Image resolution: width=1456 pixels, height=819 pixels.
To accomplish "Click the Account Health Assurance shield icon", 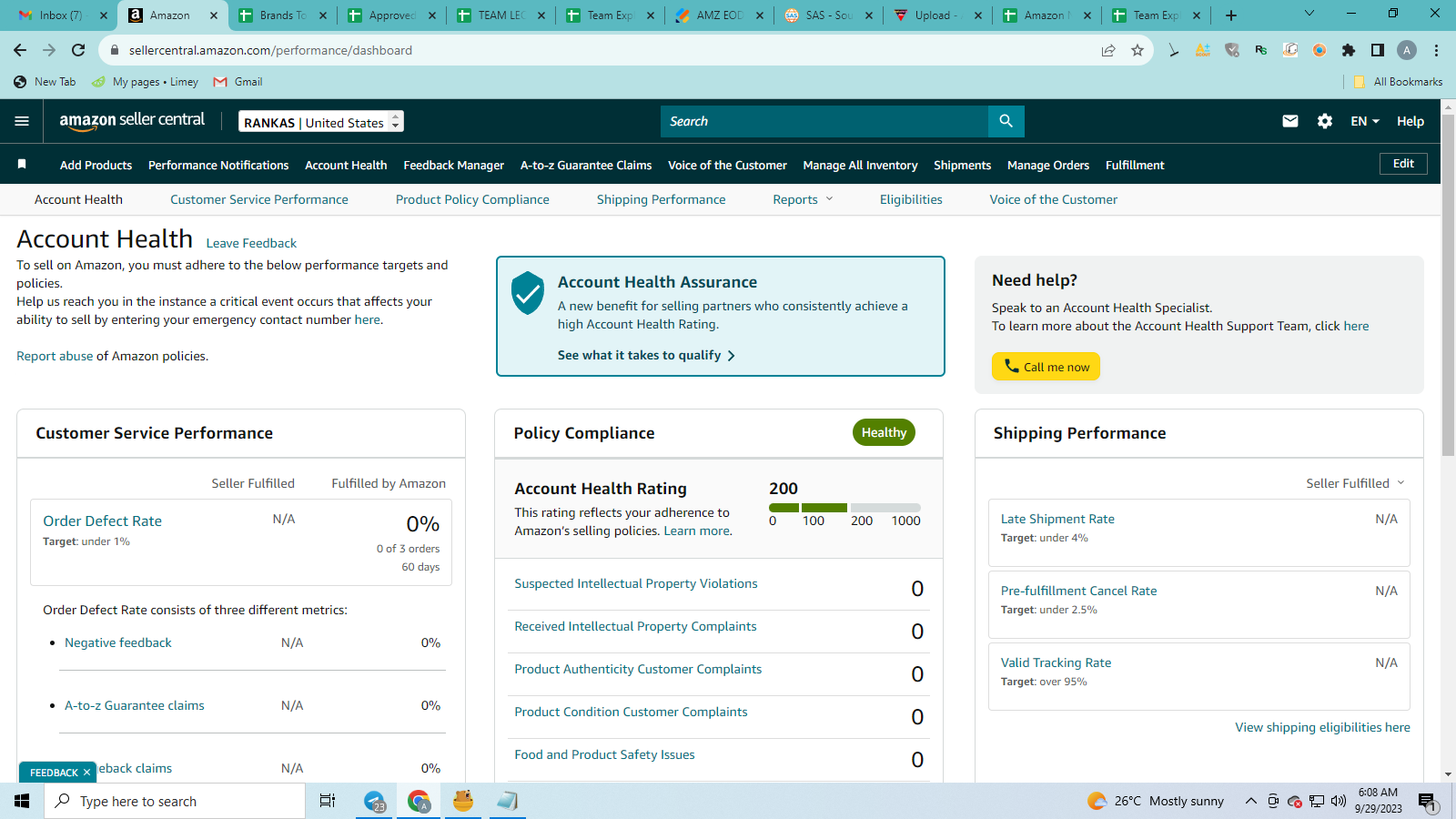I will point(528,292).
